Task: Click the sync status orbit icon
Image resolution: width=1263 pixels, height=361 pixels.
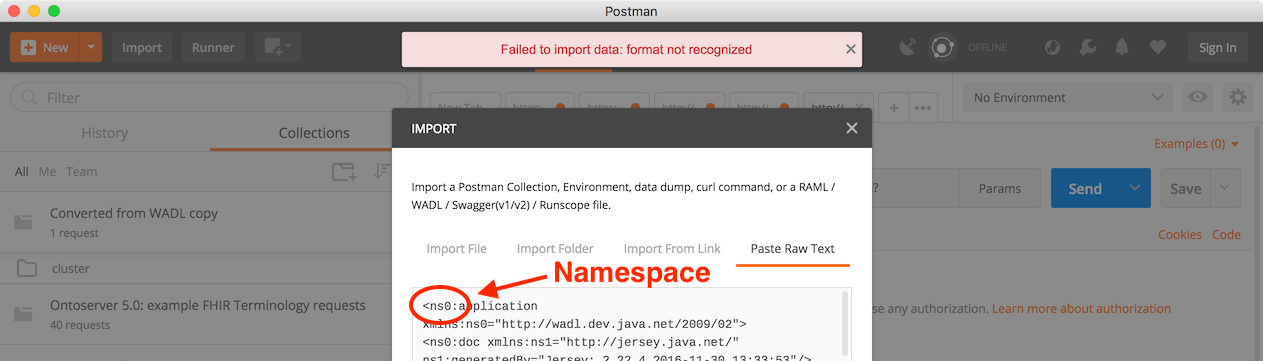Action: pos(941,47)
